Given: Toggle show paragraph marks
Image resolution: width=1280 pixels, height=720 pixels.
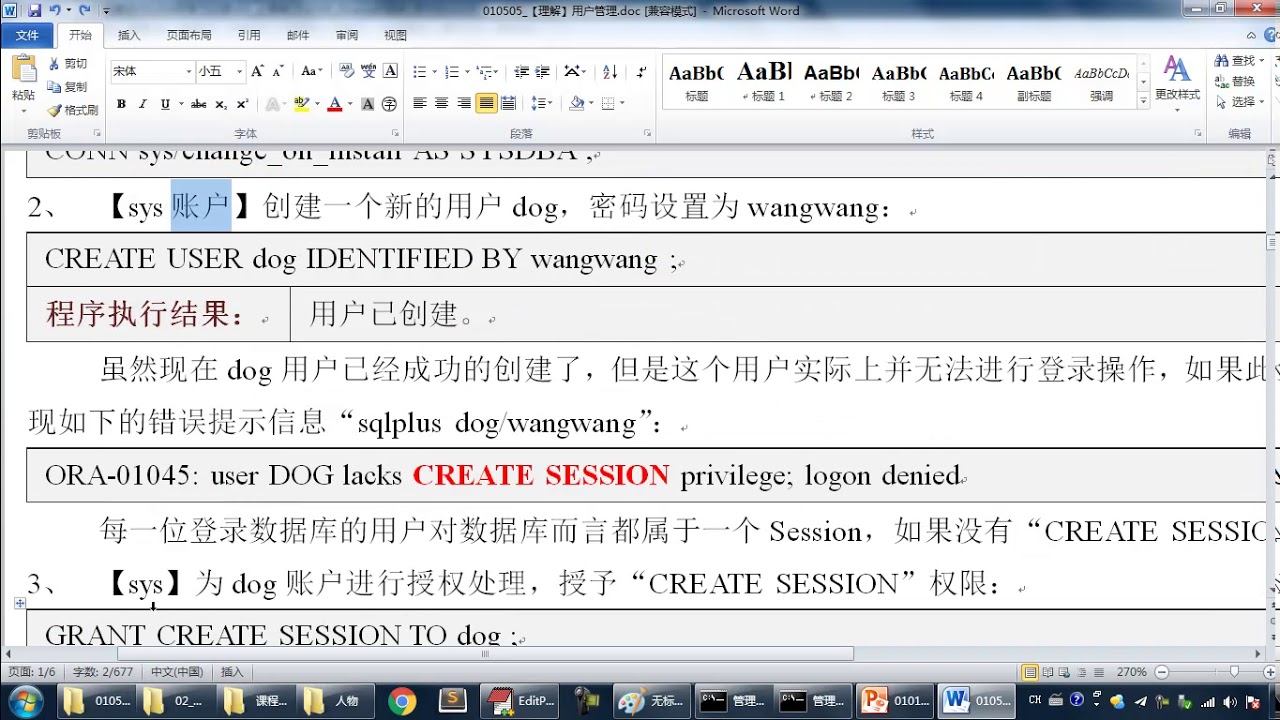Looking at the screenshot, I should pyautogui.click(x=641, y=72).
